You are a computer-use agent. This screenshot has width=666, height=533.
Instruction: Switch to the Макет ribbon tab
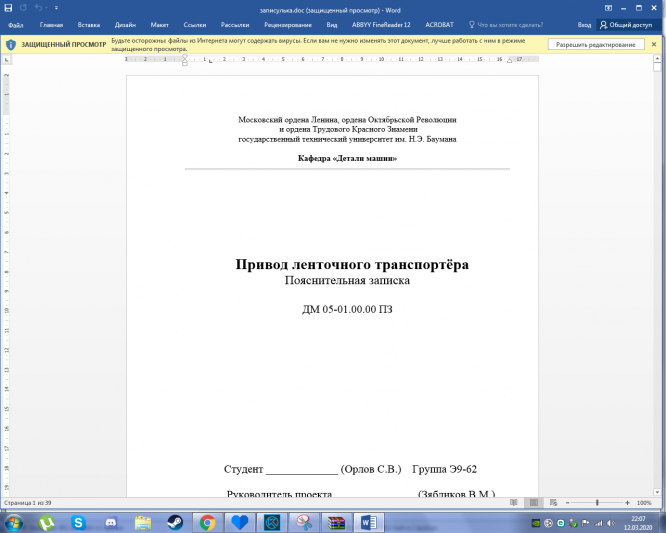(x=160, y=25)
